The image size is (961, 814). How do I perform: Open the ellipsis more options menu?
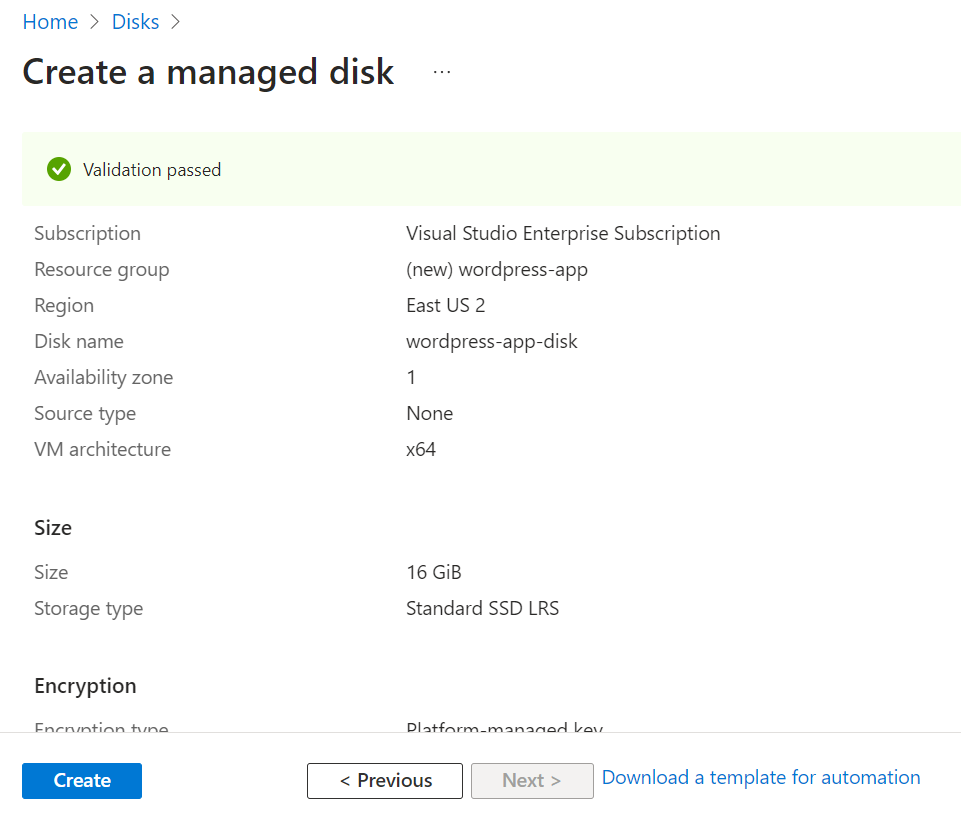pyautogui.click(x=441, y=72)
